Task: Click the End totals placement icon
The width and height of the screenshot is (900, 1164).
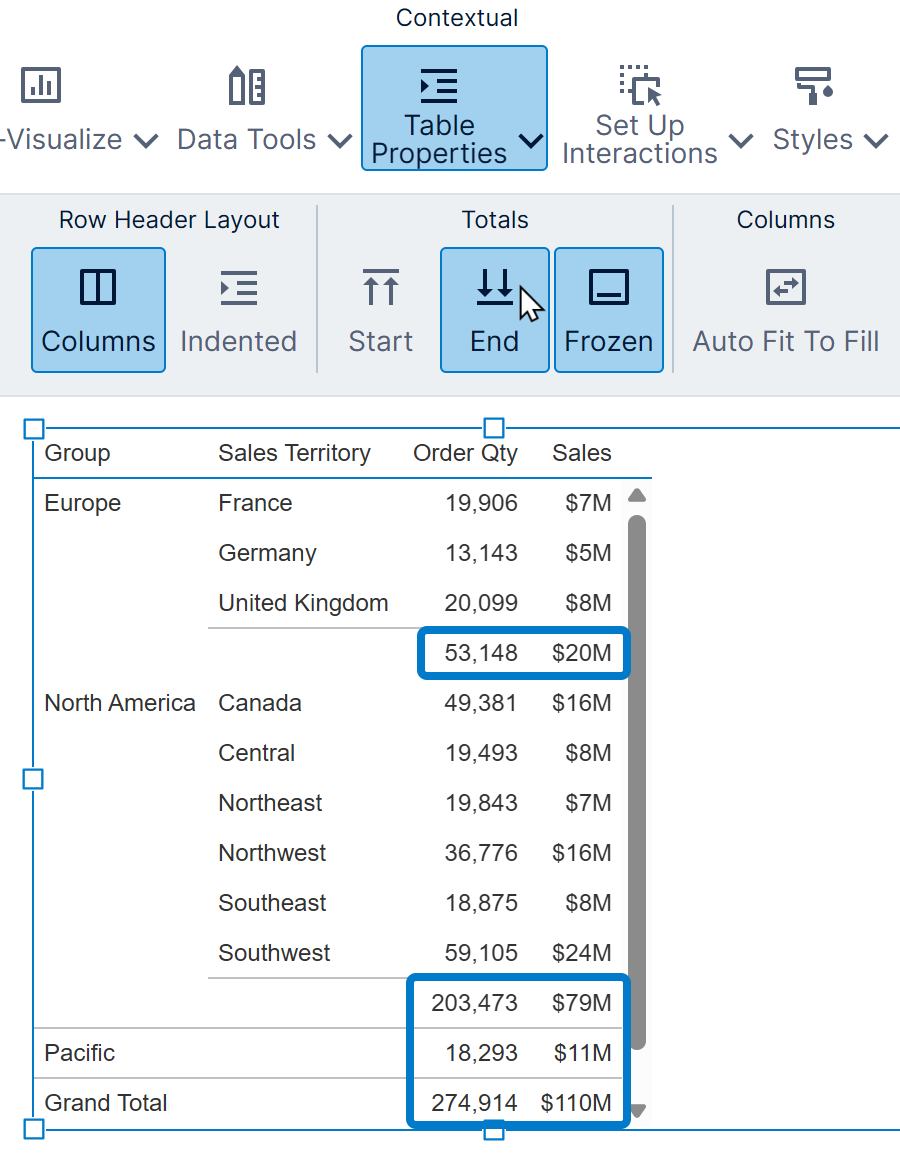Action: coord(494,288)
